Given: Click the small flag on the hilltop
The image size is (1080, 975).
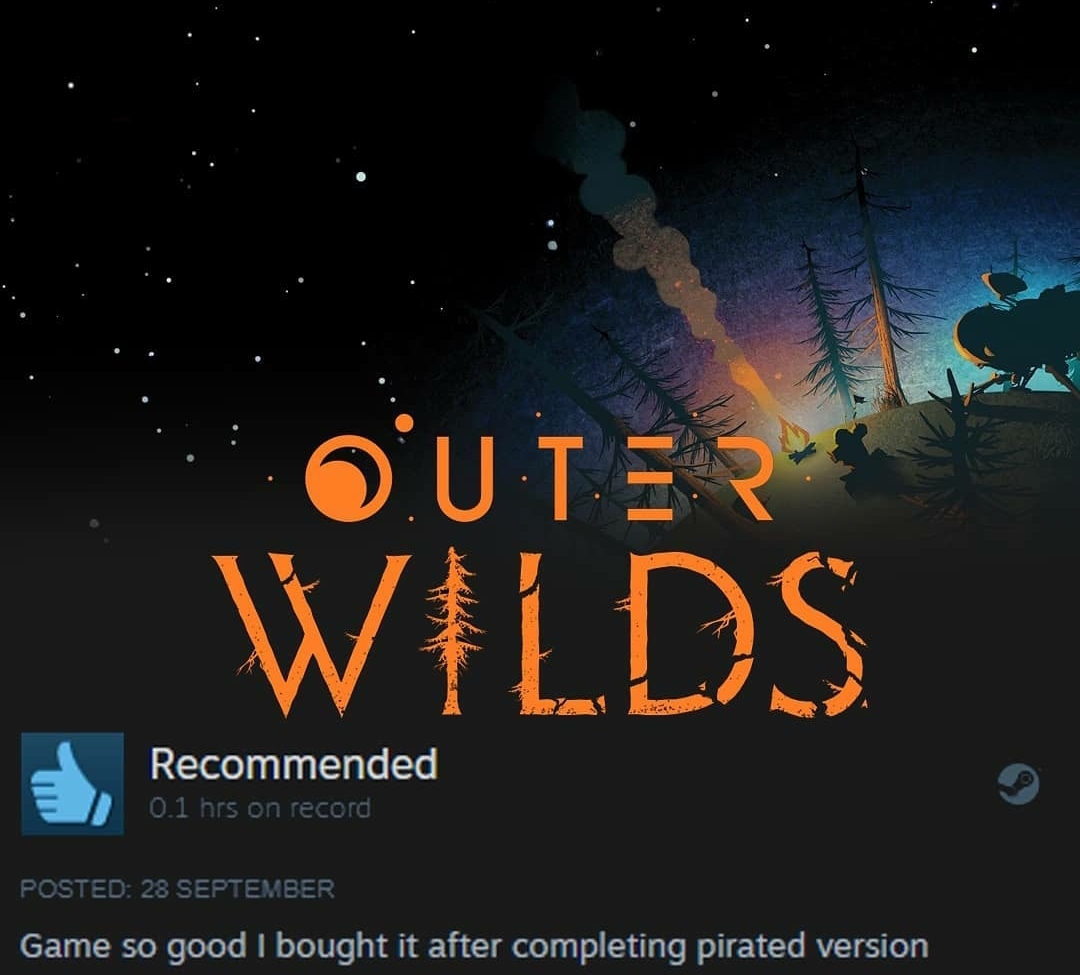Looking at the screenshot, I should 859,399.
